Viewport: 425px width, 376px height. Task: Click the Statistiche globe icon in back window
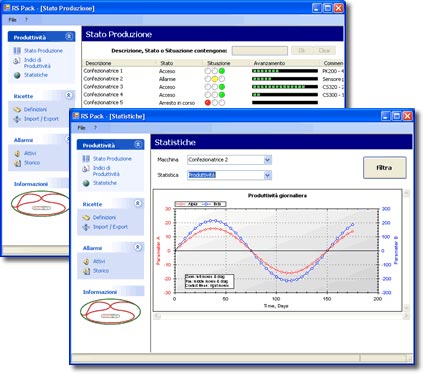pos(17,75)
